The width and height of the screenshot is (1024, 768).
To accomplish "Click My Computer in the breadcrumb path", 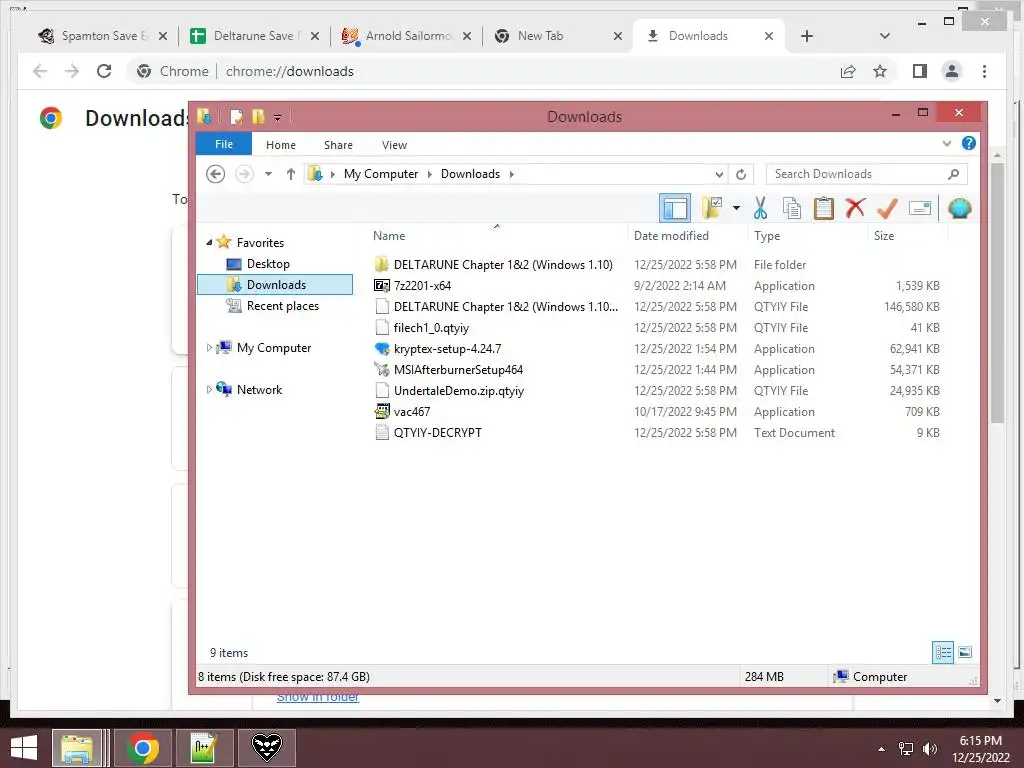I will point(381,174).
